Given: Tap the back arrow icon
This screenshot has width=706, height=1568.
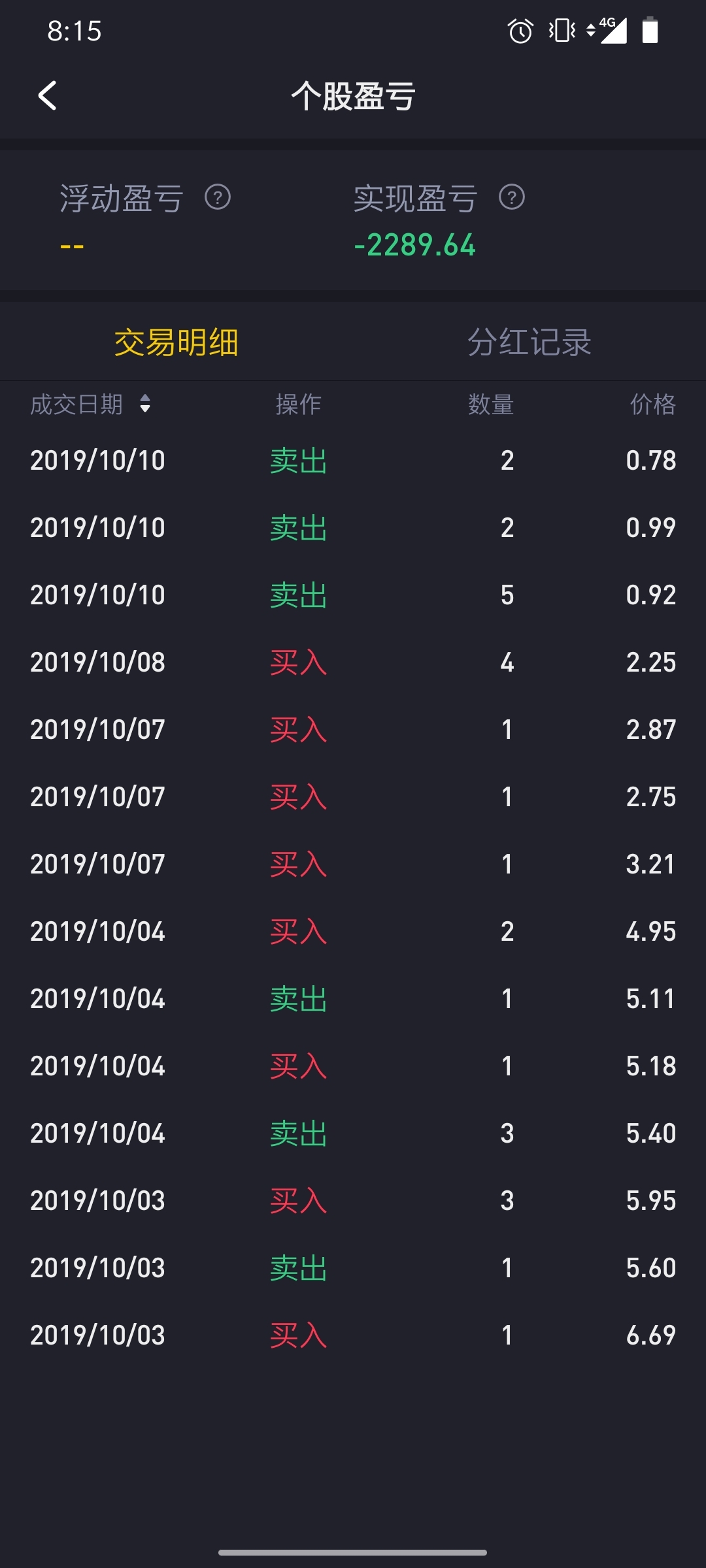Looking at the screenshot, I should coord(48,96).
